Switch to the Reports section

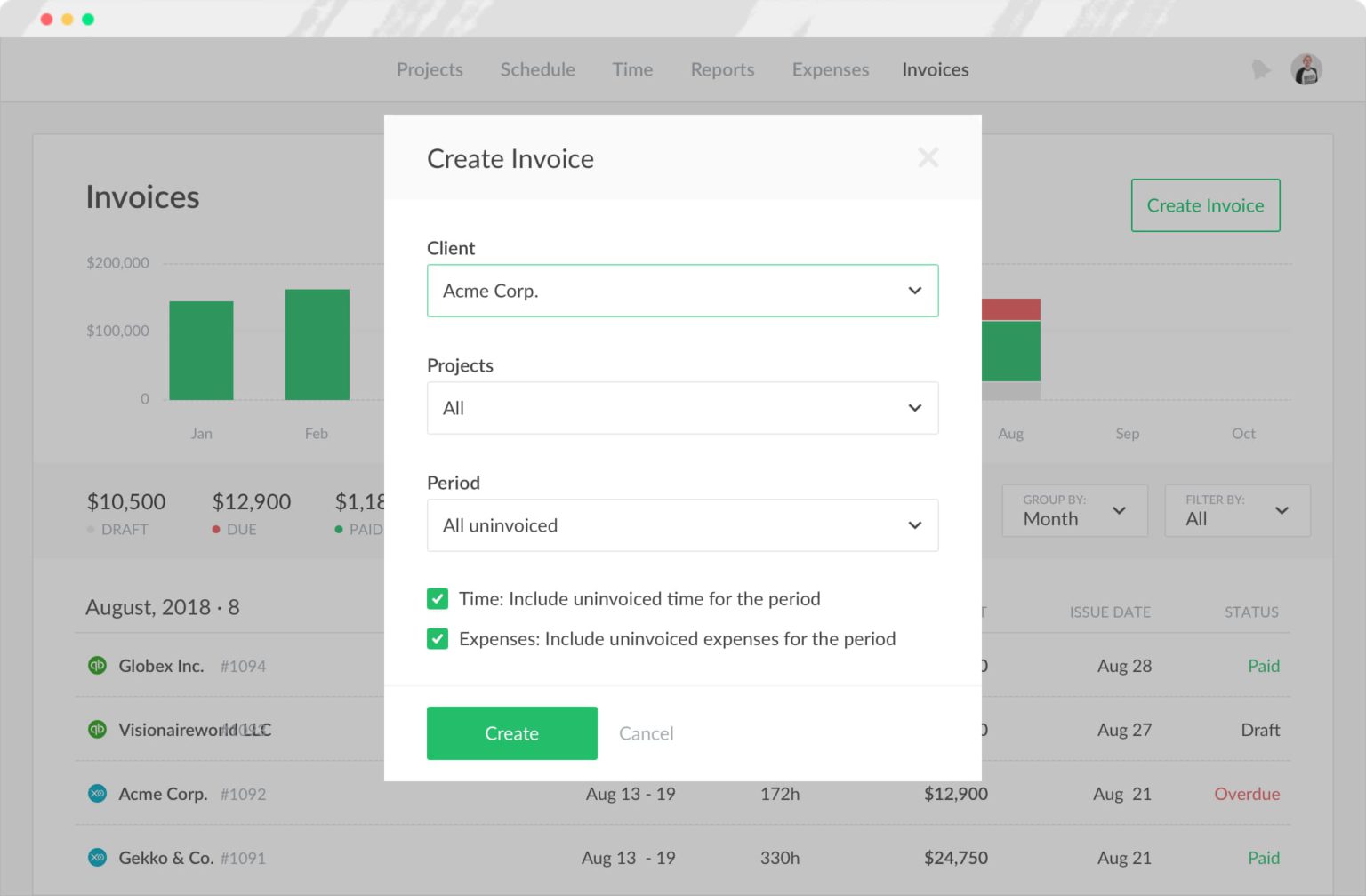722,69
